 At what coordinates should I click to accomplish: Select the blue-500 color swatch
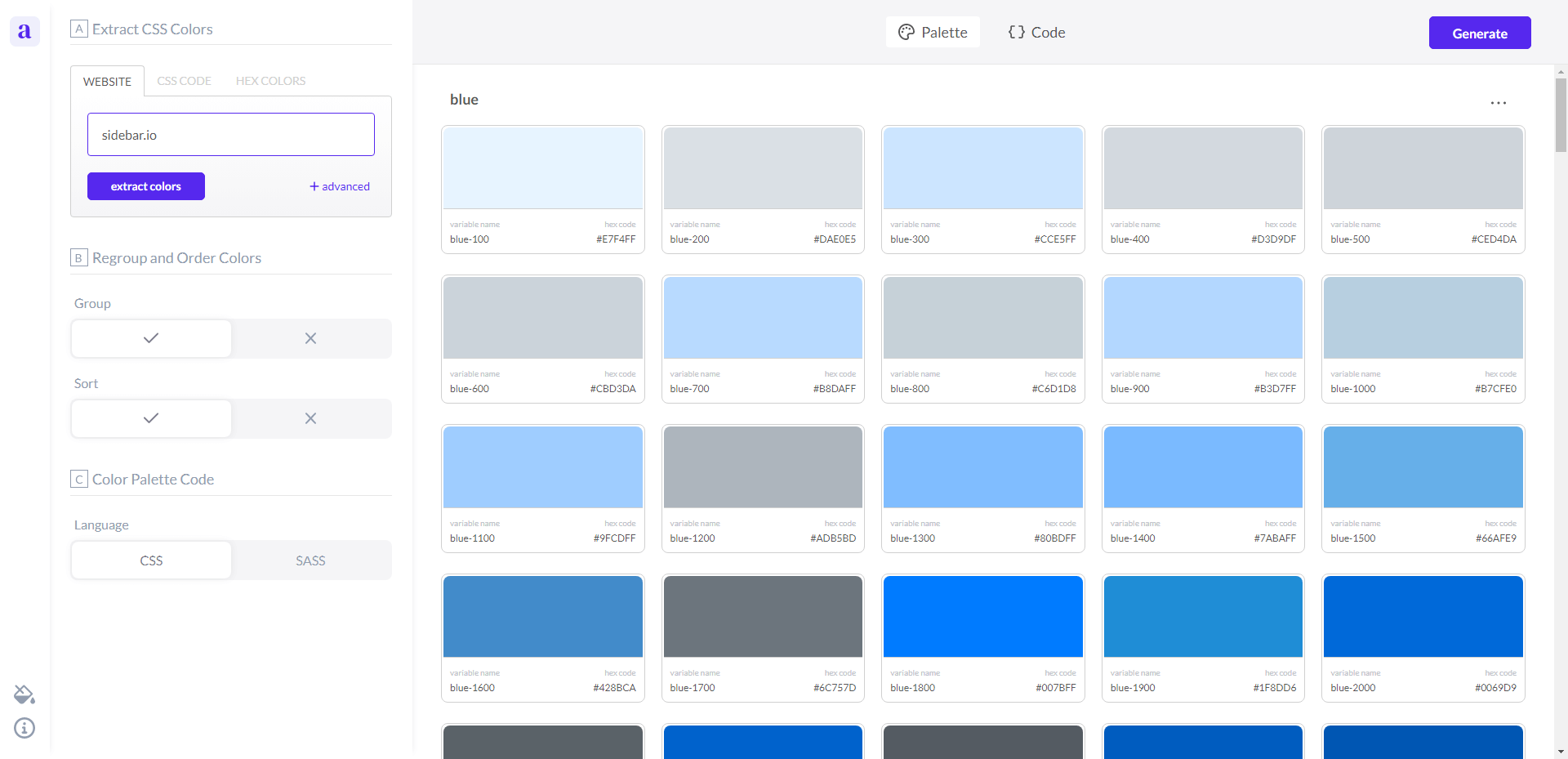[x=1423, y=168]
